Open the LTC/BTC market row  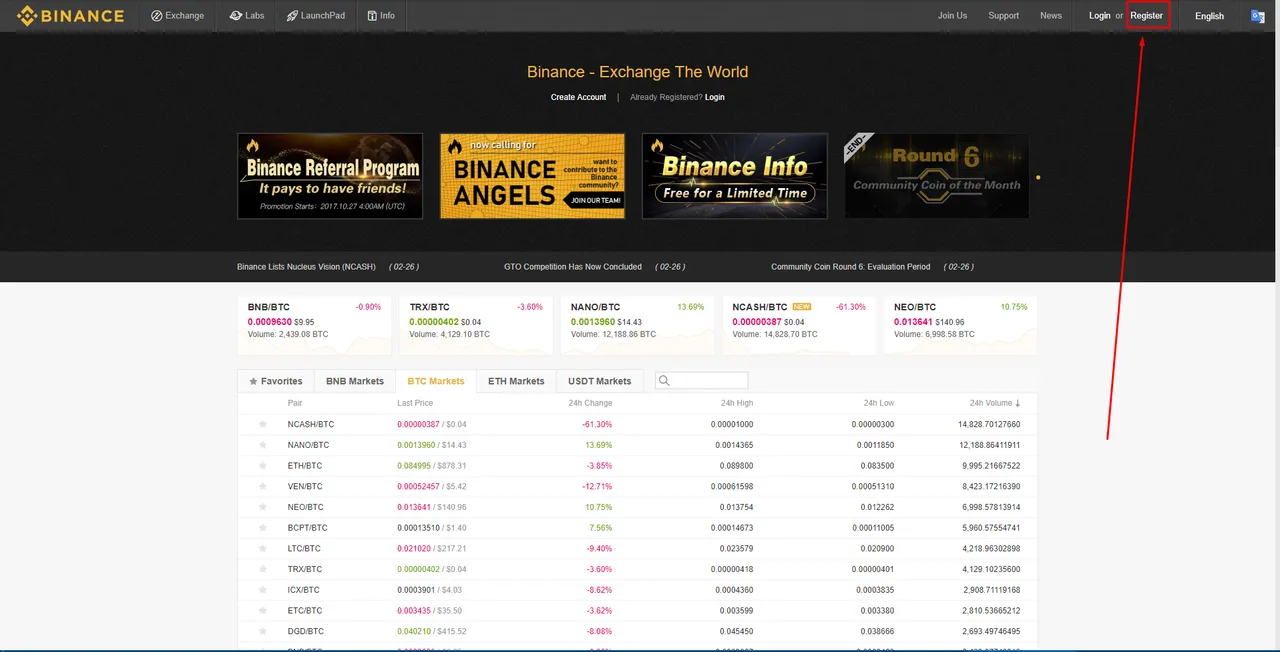pyautogui.click(x=637, y=548)
